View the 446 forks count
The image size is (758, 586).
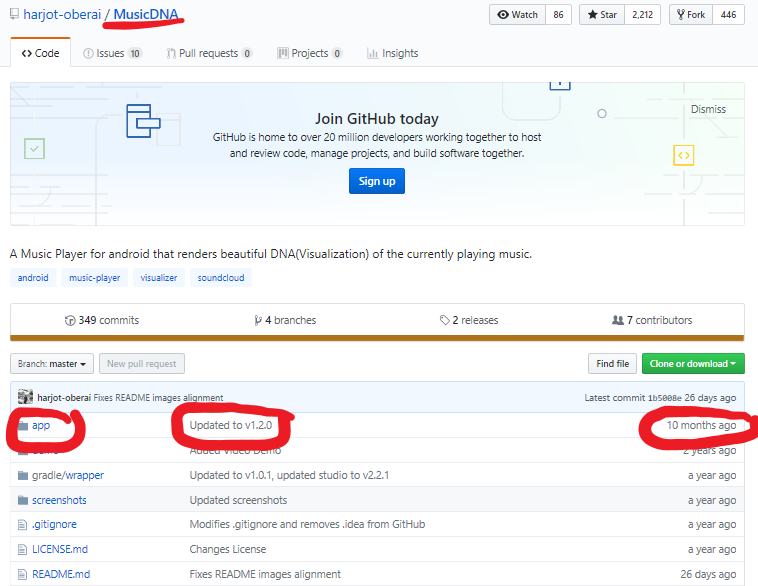click(x=729, y=15)
